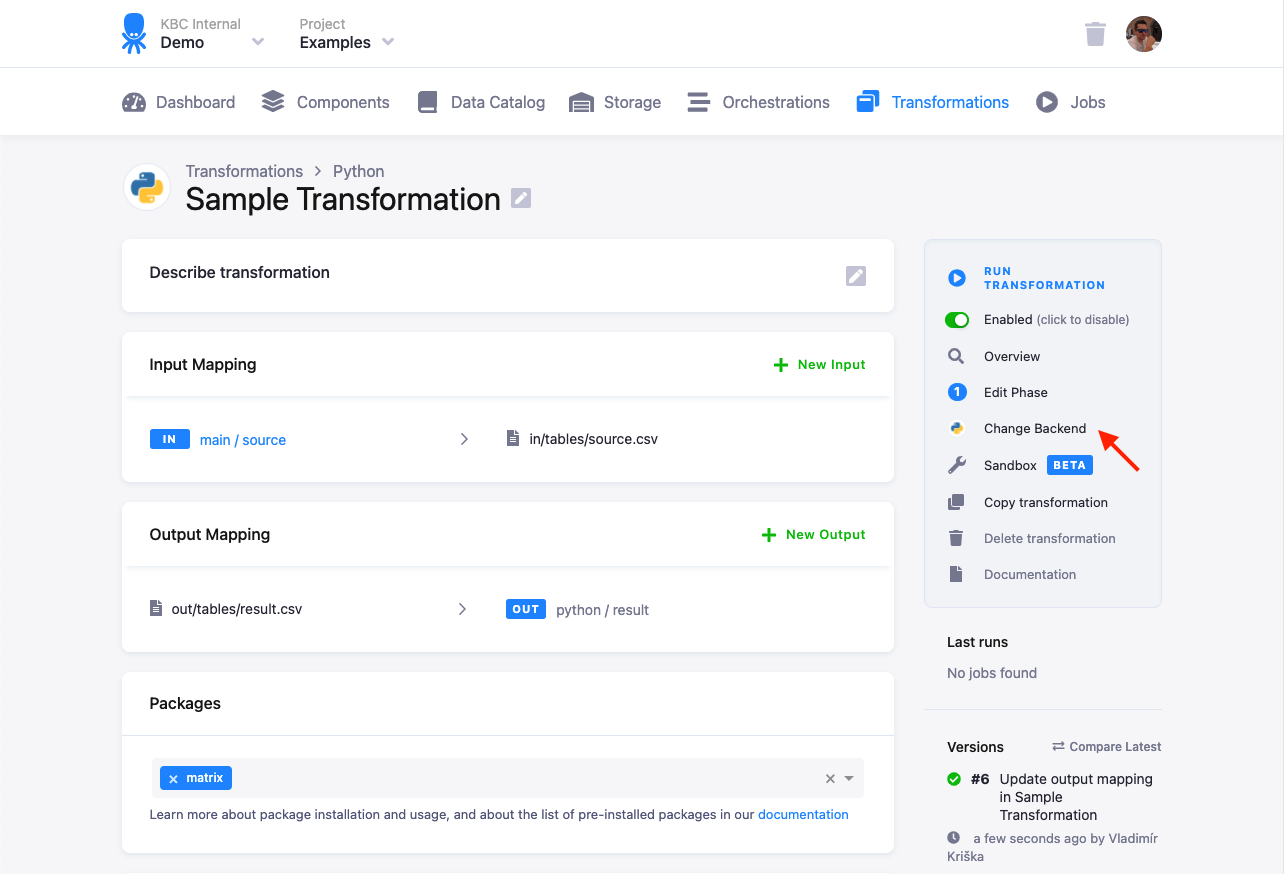Edit the Sample Transformation name

coord(521,198)
